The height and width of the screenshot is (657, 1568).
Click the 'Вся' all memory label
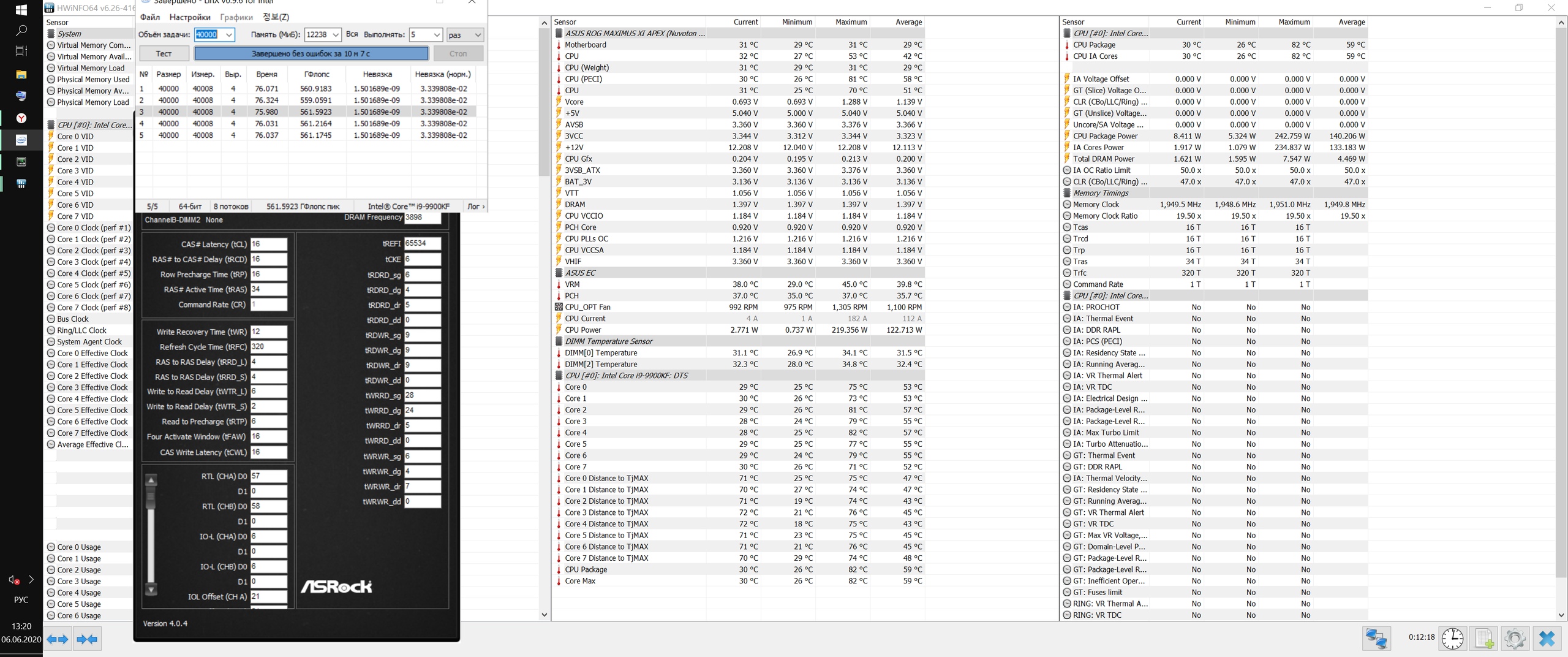pyautogui.click(x=352, y=34)
